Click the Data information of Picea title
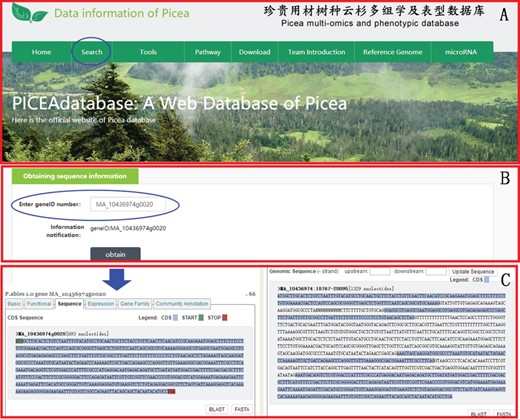The height and width of the screenshot is (419, 520). tap(122, 13)
